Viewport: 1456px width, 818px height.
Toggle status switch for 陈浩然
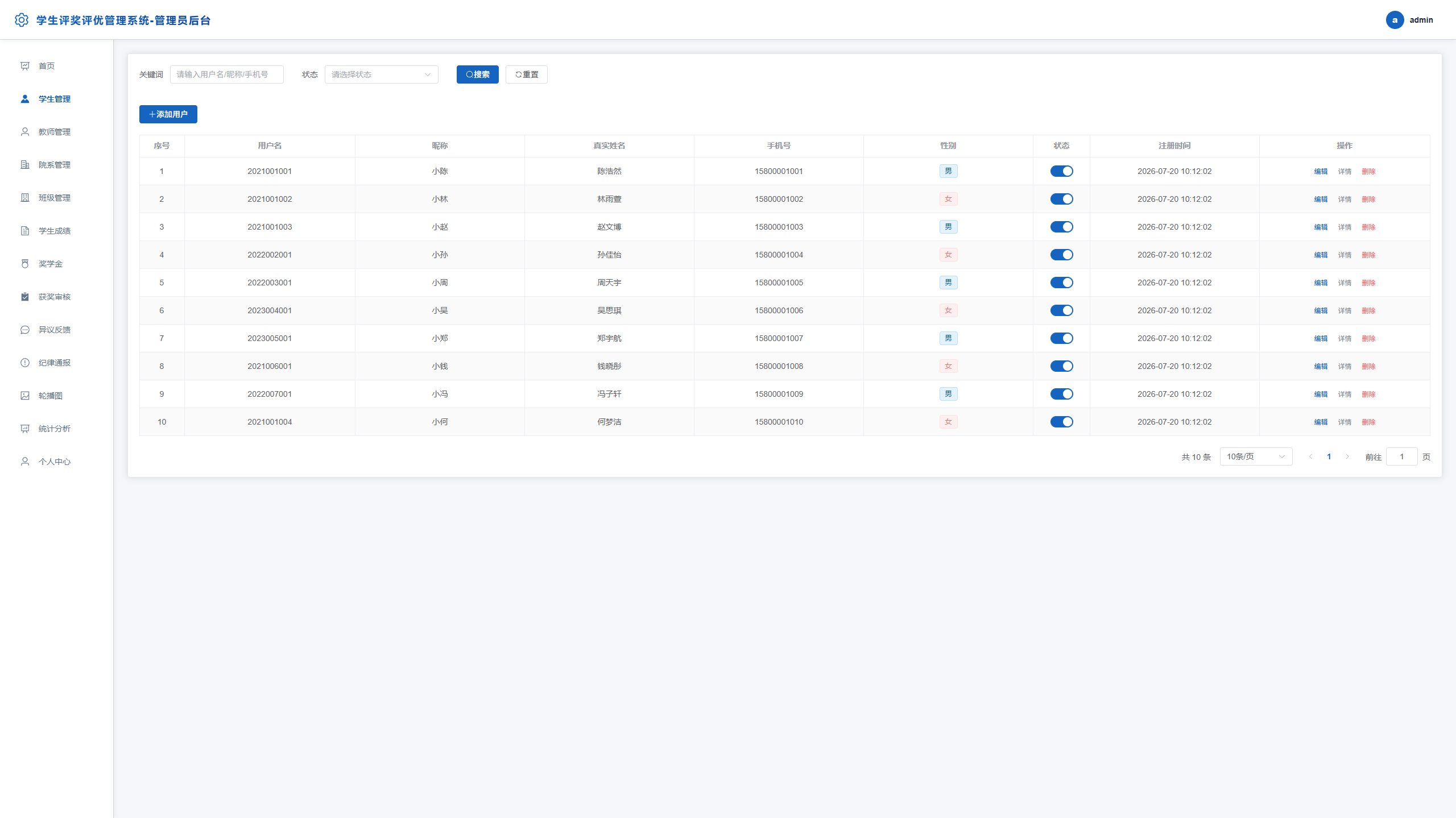pyautogui.click(x=1061, y=171)
